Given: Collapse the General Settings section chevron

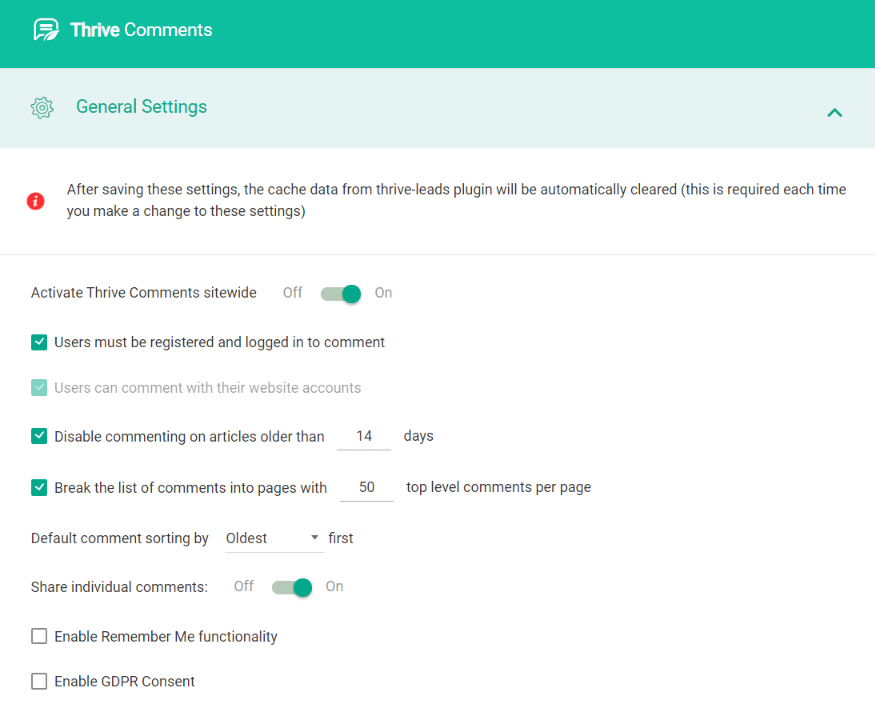Looking at the screenshot, I should pos(834,113).
